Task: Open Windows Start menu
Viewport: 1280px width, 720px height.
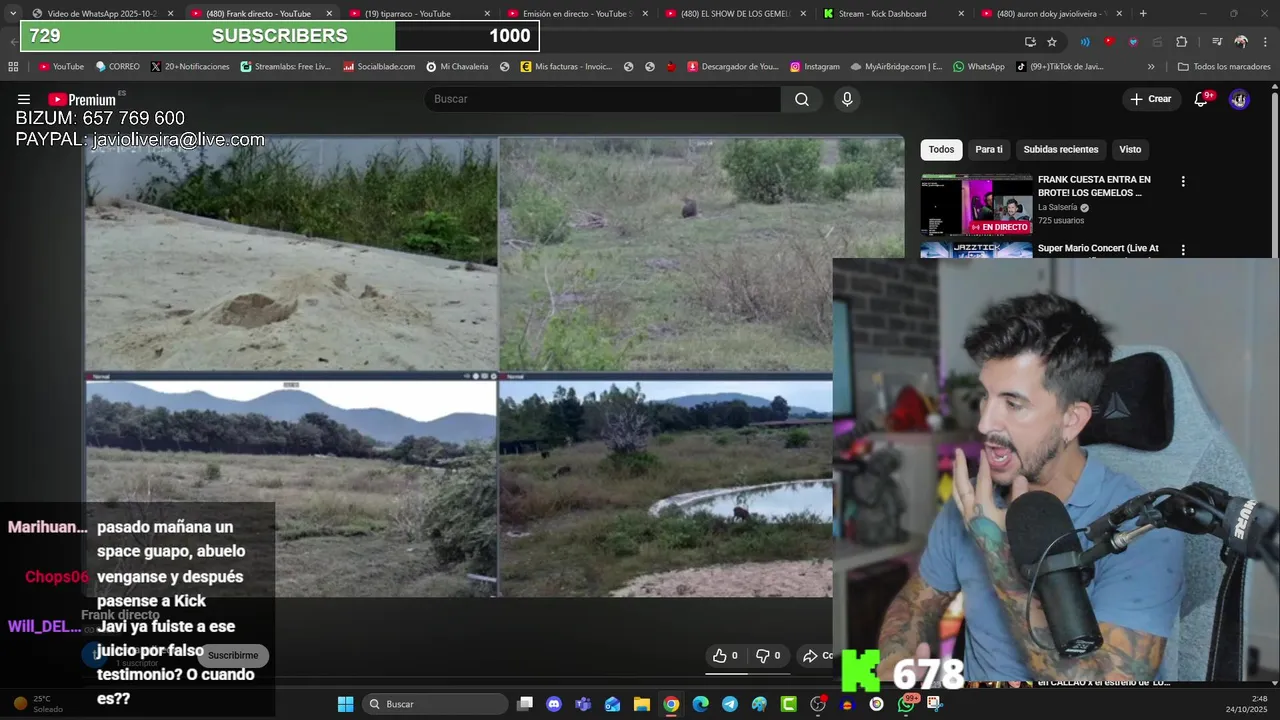Action: click(345, 704)
